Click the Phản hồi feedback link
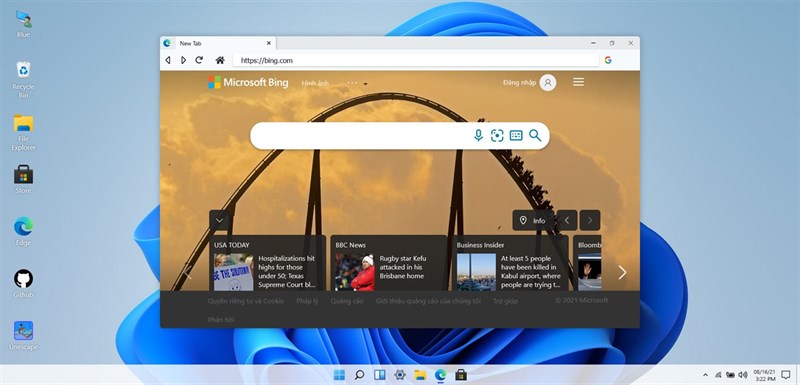This screenshot has width=800, height=385. click(x=221, y=320)
